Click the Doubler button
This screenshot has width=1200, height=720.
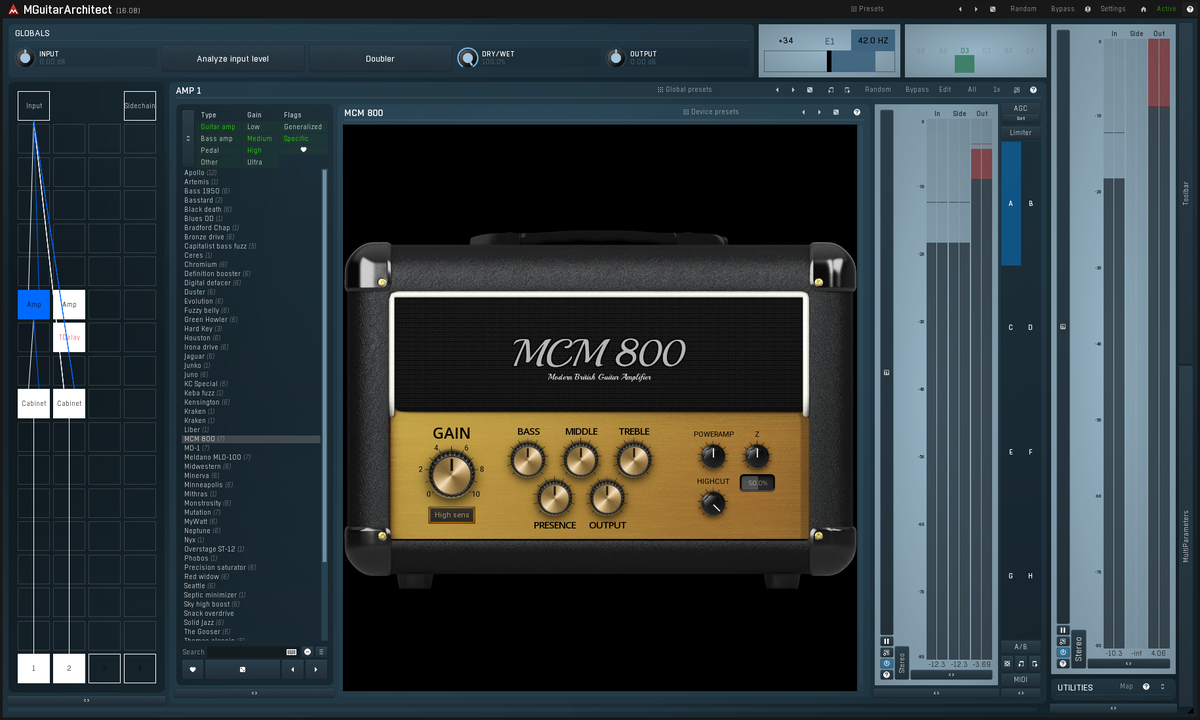[x=380, y=59]
